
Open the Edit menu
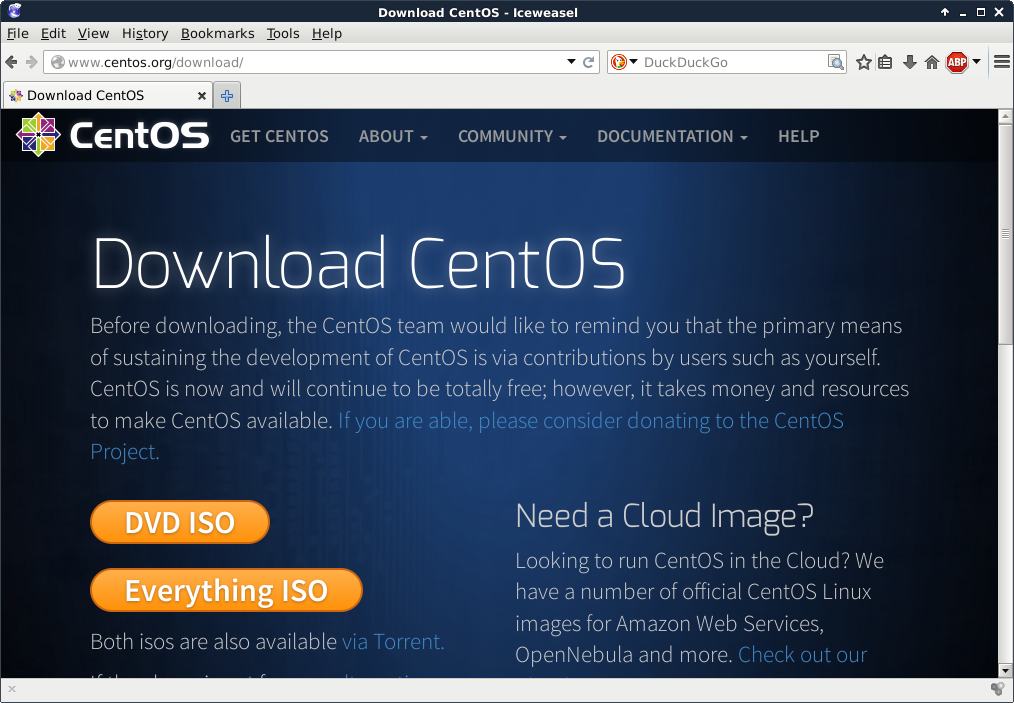coord(53,34)
